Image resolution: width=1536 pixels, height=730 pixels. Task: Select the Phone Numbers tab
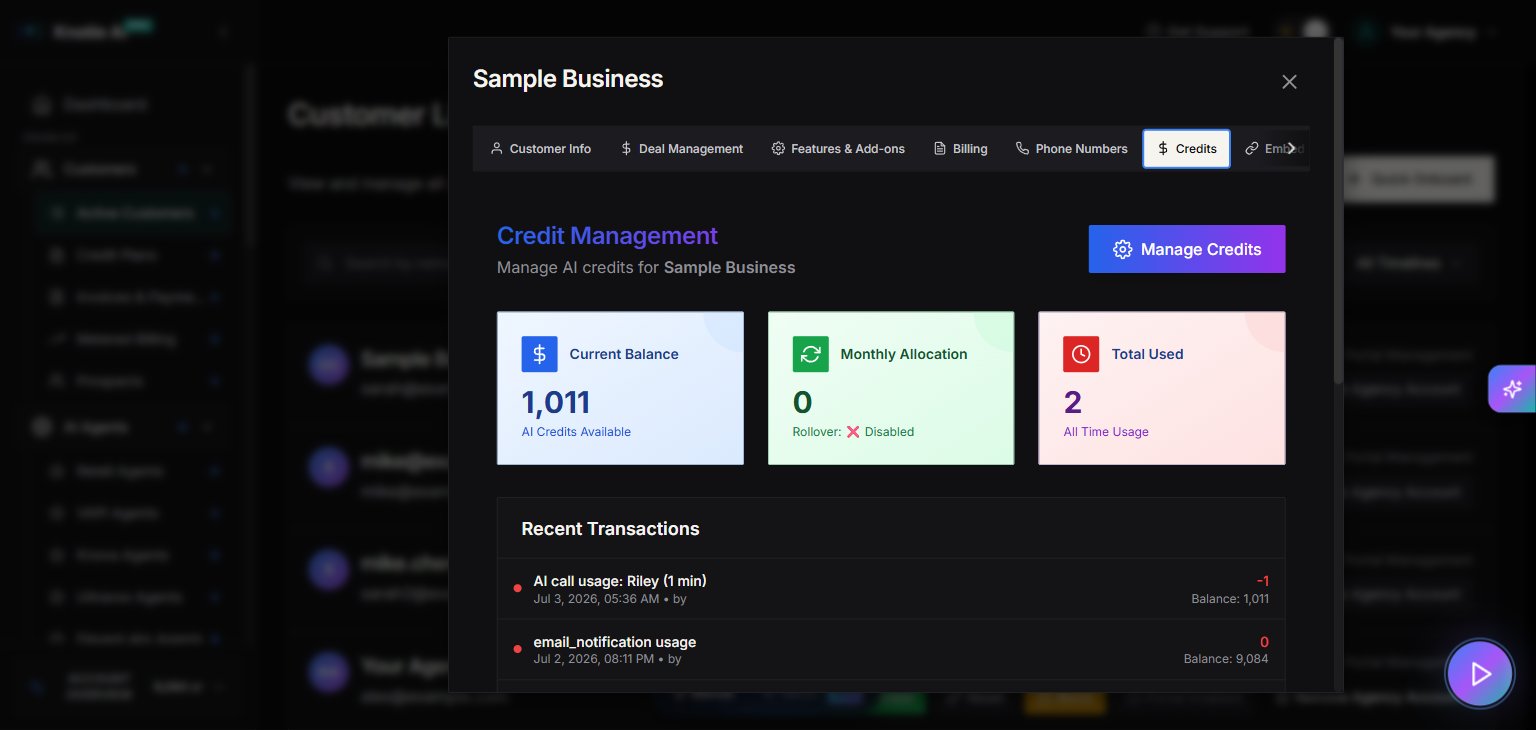pos(1071,149)
